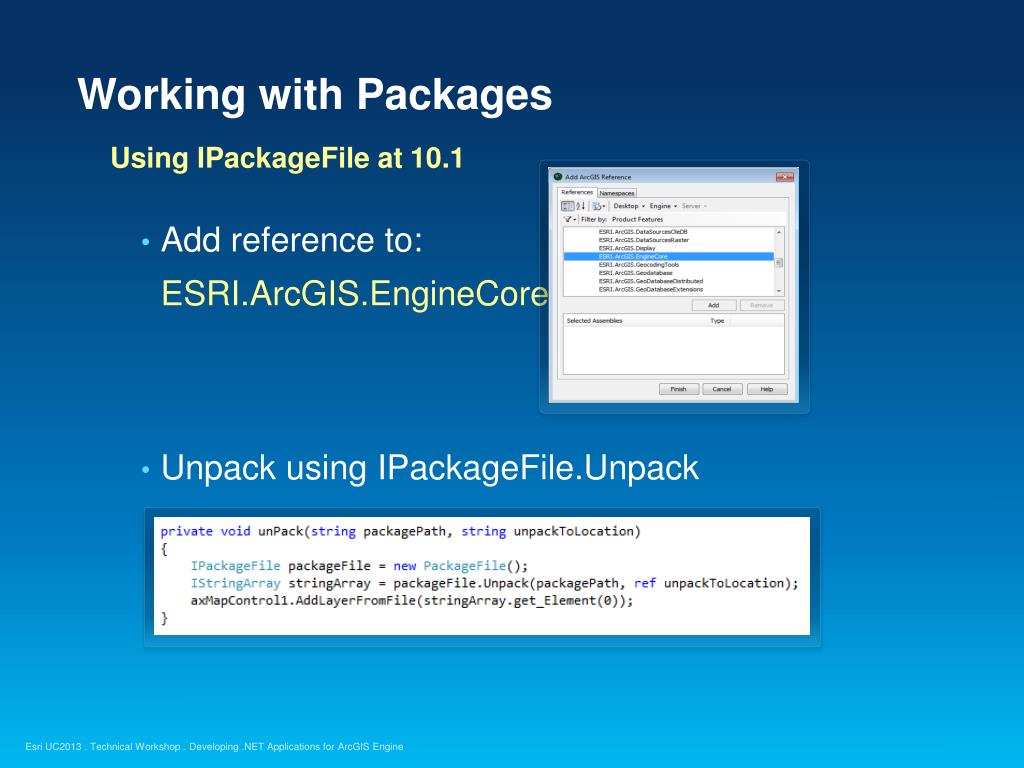Click the ESRI.ArcGIS.EngineCore slide text
Image resolution: width=1024 pixels, height=768 pixels.
pyautogui.click(x=354, y=293)
